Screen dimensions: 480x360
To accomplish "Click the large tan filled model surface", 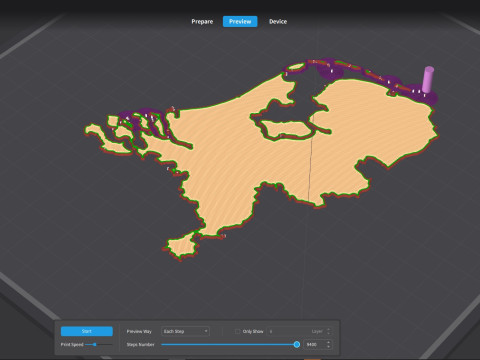I will 233,150.
